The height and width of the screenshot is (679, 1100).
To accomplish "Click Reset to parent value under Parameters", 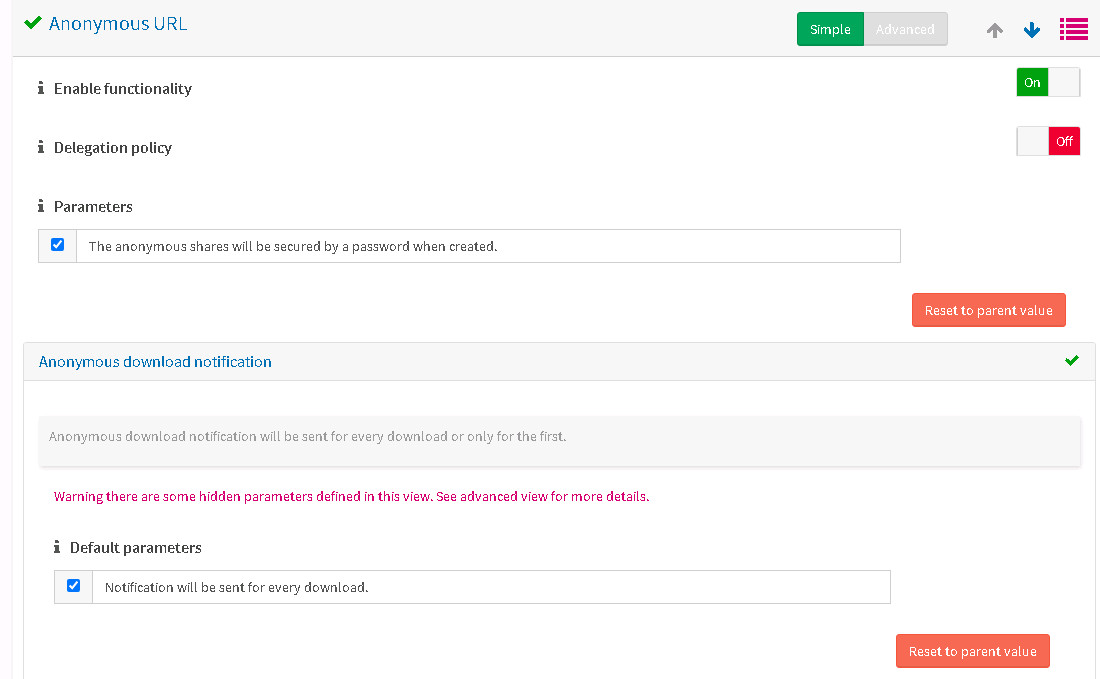I will point(988,310).
